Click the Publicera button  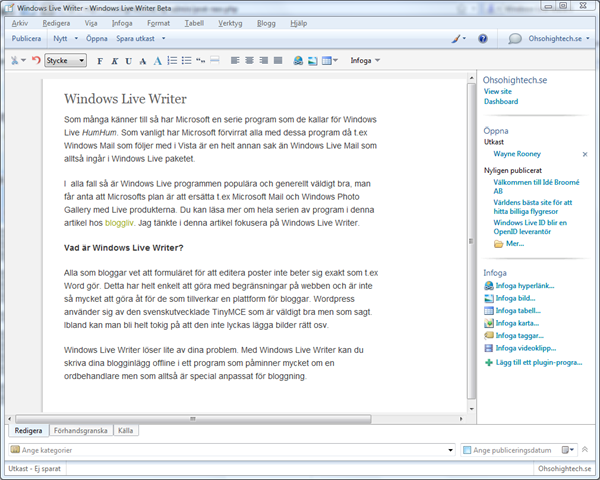(26, 38)
